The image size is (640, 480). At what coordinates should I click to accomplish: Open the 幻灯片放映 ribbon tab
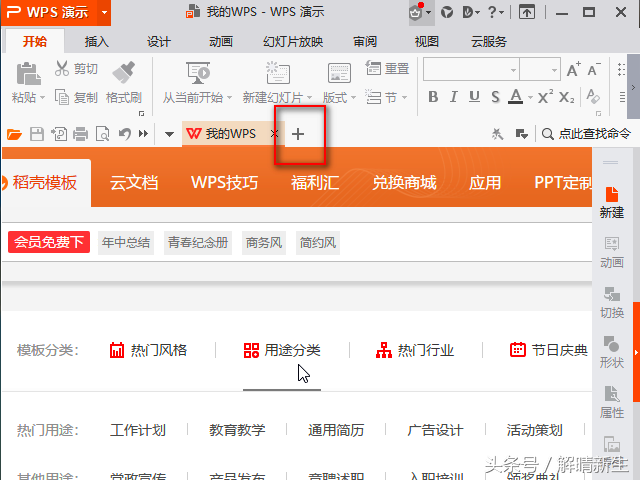pos(293,41)
